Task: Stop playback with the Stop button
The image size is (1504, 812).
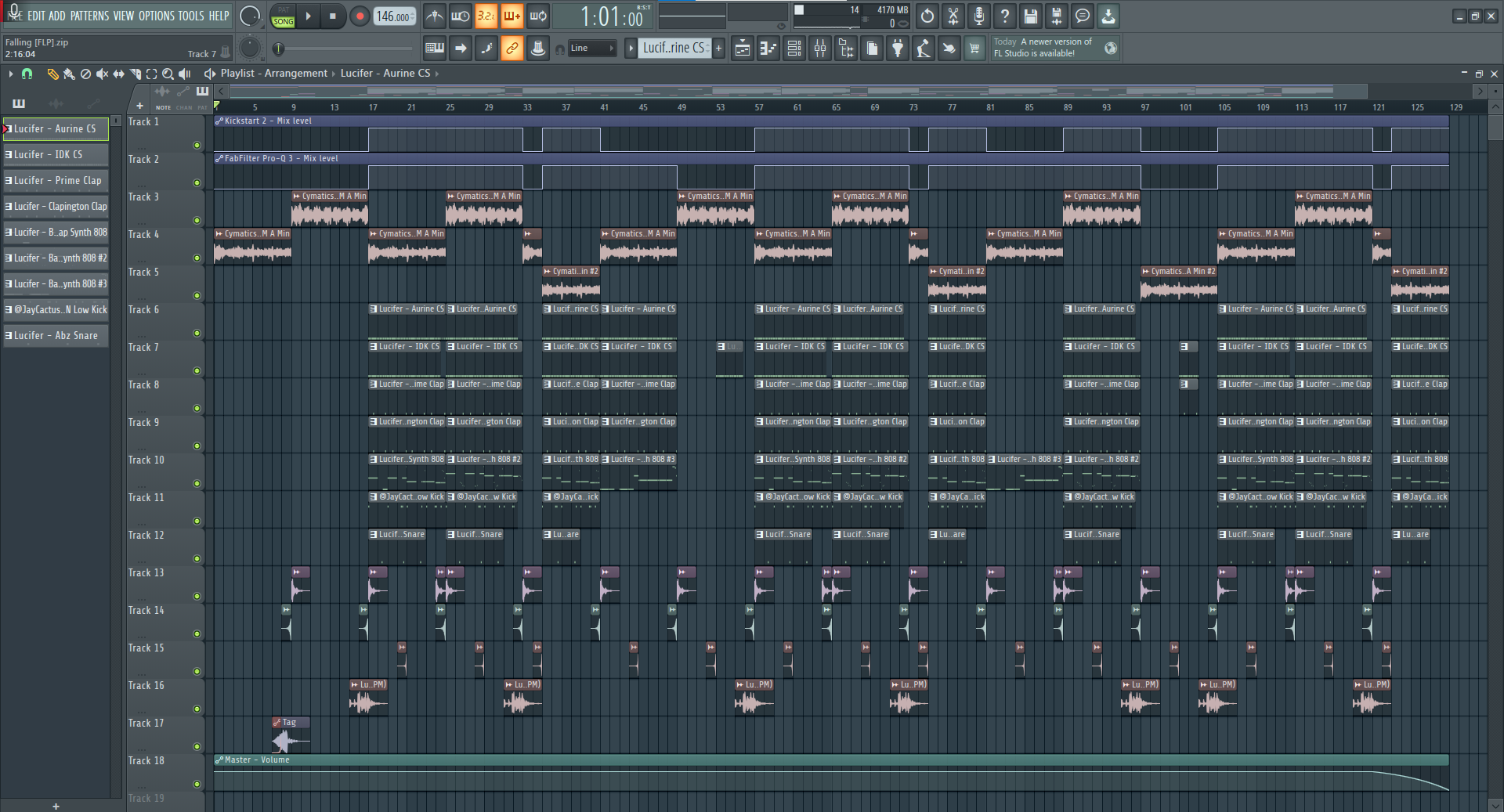Action: coord(332,16)
